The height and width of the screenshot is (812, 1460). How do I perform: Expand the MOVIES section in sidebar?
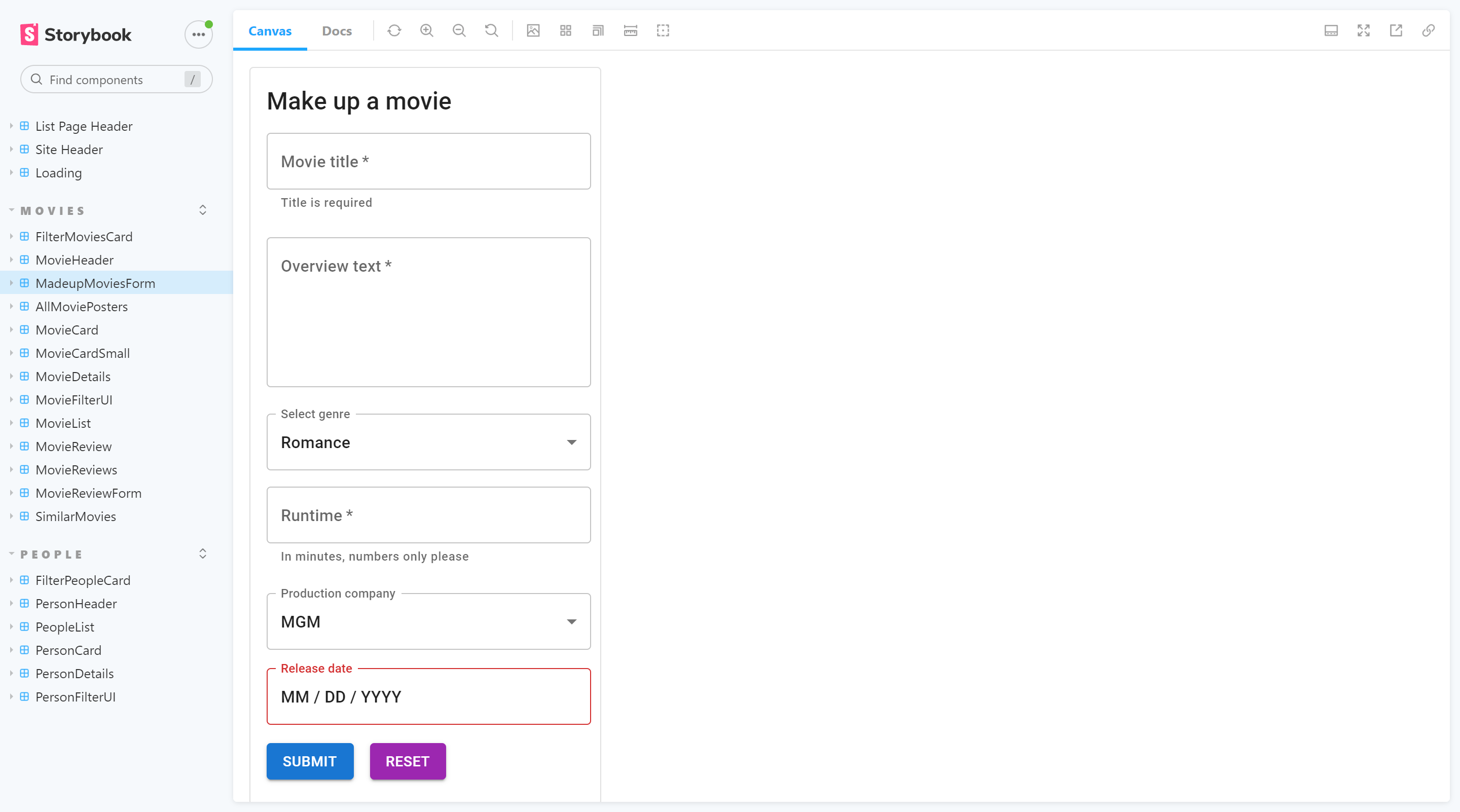tap(204, 210)
